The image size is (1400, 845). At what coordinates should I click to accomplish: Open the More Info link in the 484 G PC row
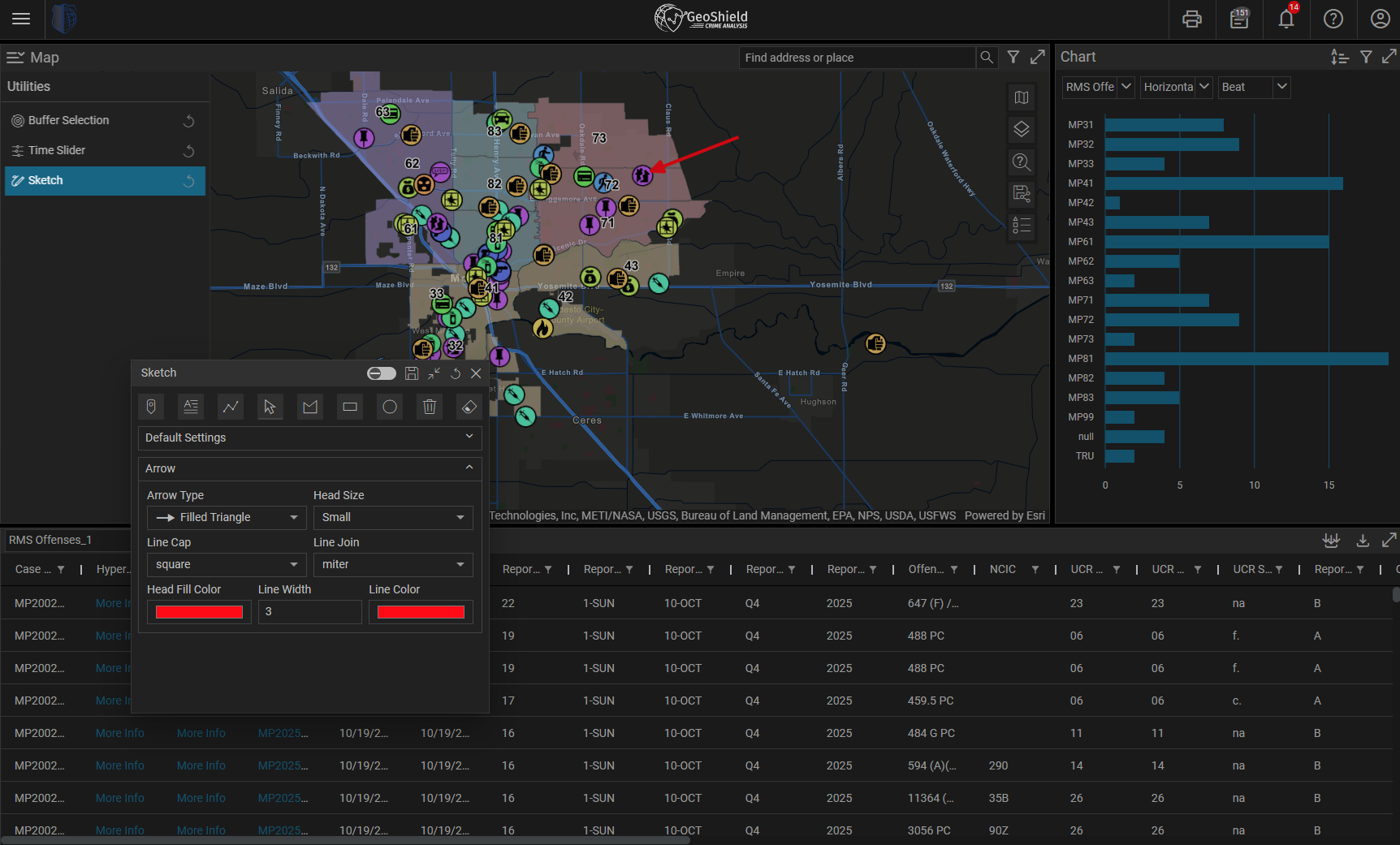(119, 733)
